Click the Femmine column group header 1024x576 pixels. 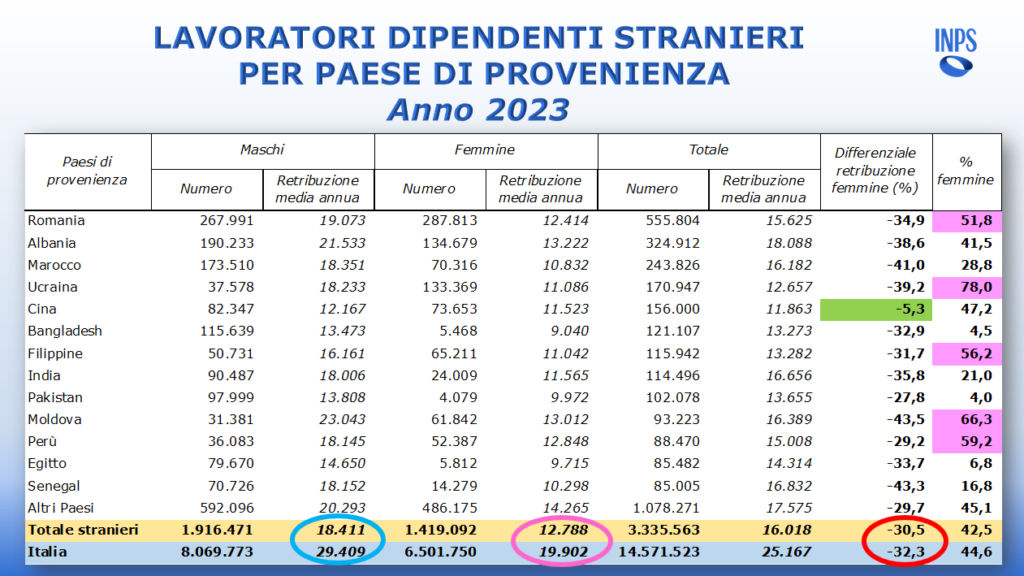point(486,150)
